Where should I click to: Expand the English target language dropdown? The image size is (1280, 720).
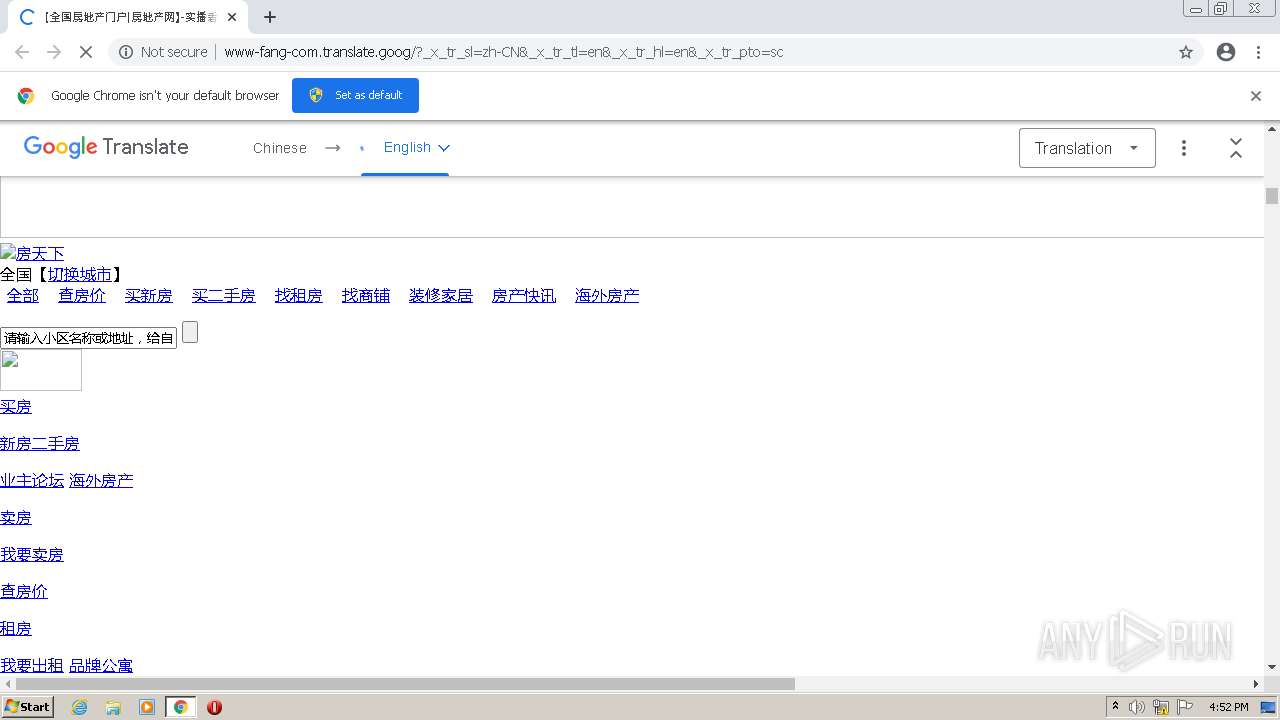[x=417, y=147]
